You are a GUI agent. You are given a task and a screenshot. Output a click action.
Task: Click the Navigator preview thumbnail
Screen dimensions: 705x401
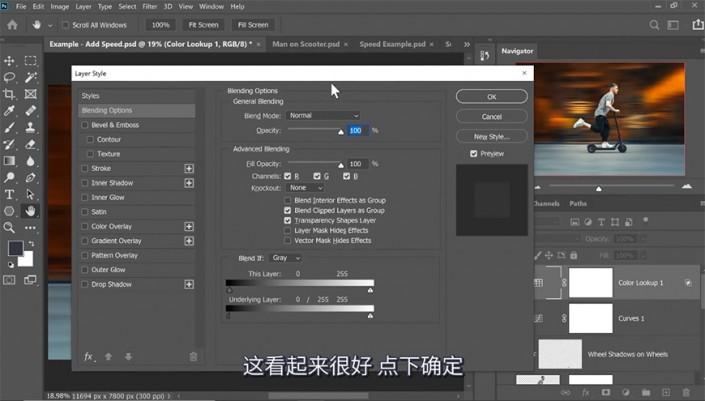(609, 119)
